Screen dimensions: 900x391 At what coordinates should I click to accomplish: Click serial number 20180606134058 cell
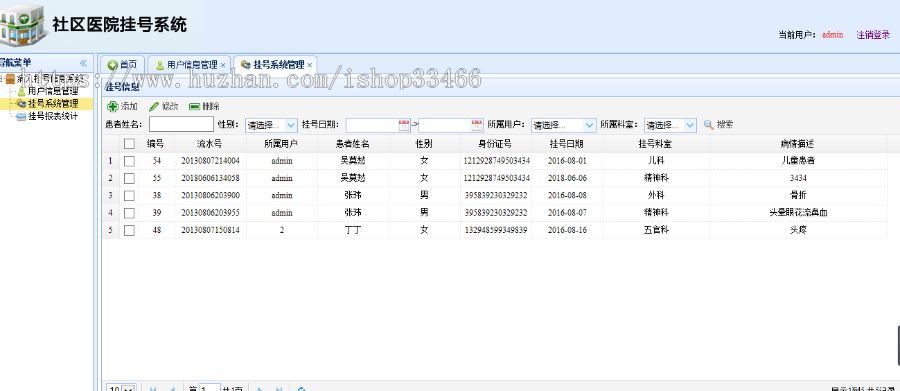pos(210,178)
